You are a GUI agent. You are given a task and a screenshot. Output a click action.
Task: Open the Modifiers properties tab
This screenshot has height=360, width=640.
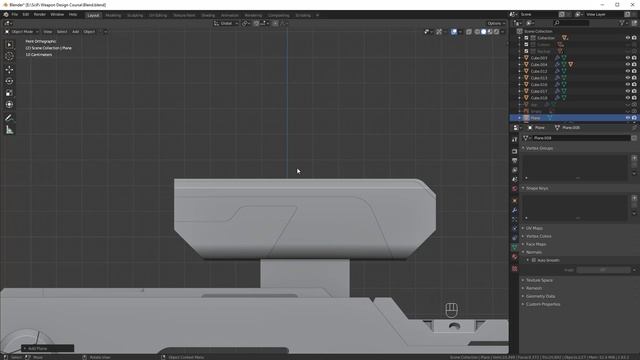514,210
